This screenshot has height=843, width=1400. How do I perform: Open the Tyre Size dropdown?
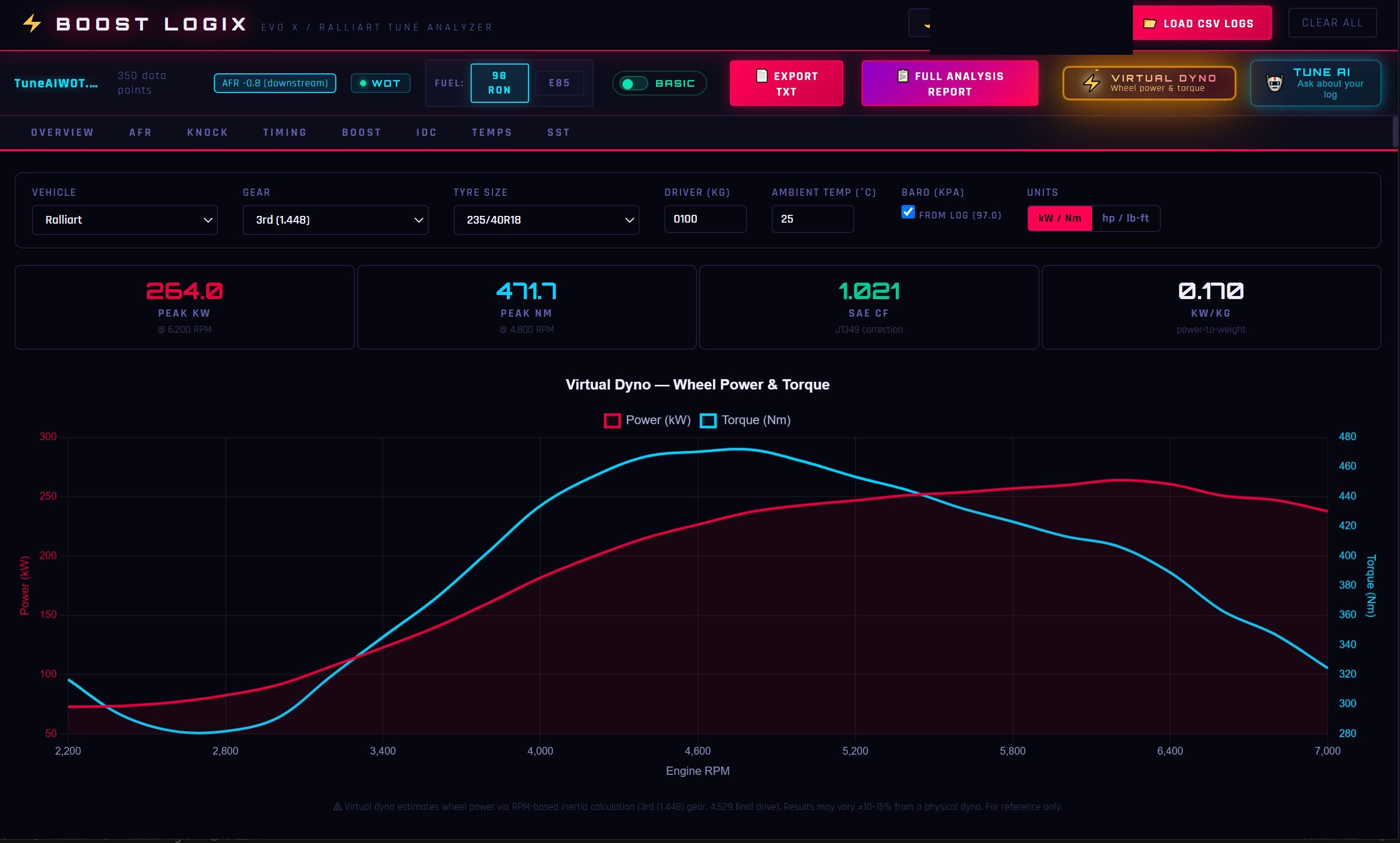545,220
